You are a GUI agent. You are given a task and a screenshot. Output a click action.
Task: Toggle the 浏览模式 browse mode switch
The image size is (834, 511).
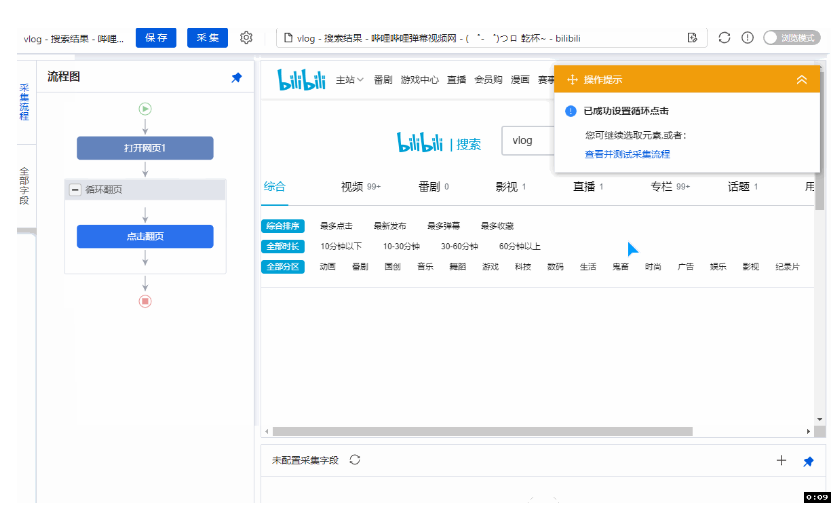tap(791, 38)
